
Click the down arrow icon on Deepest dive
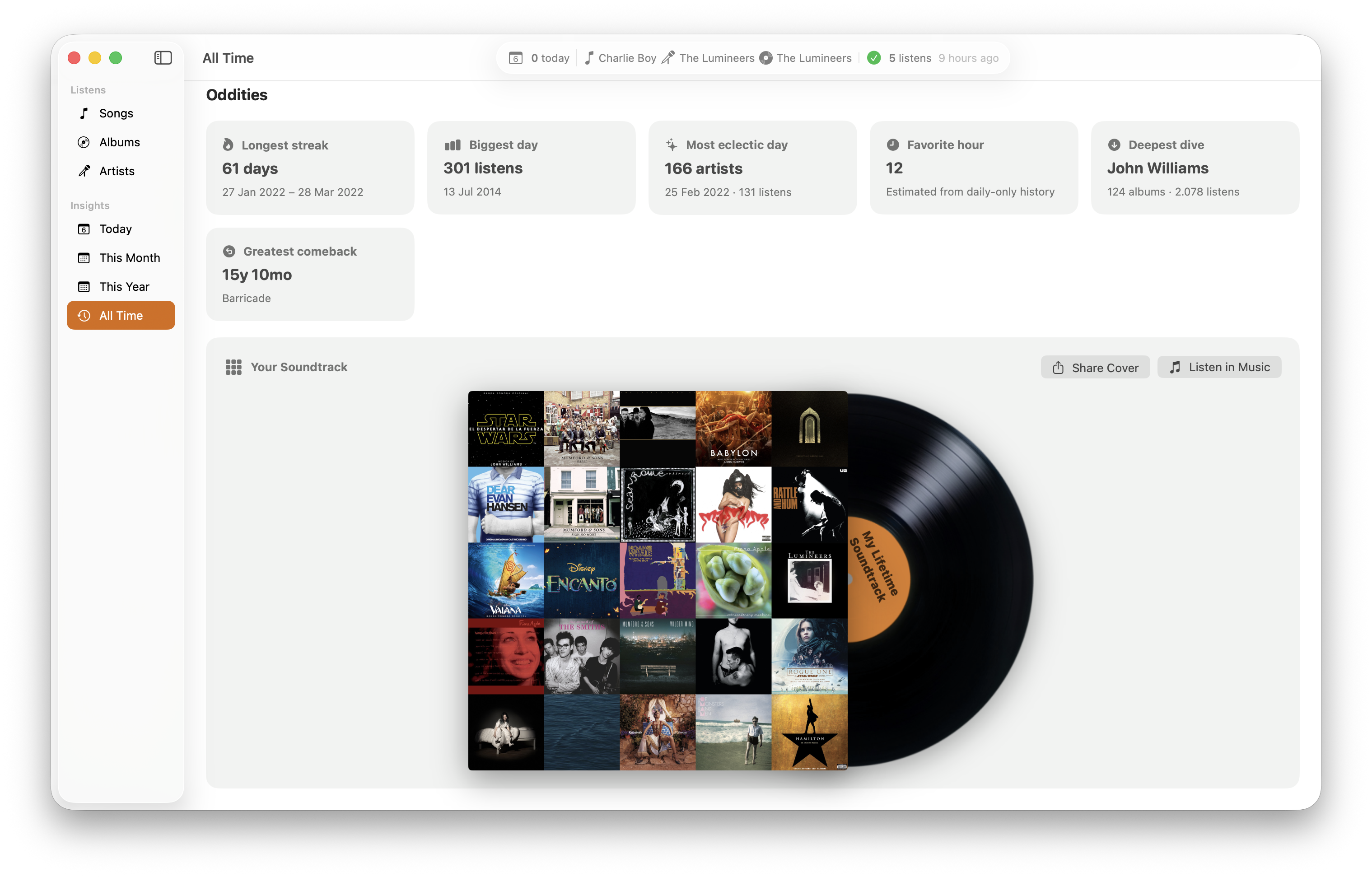coord(1114,145)
